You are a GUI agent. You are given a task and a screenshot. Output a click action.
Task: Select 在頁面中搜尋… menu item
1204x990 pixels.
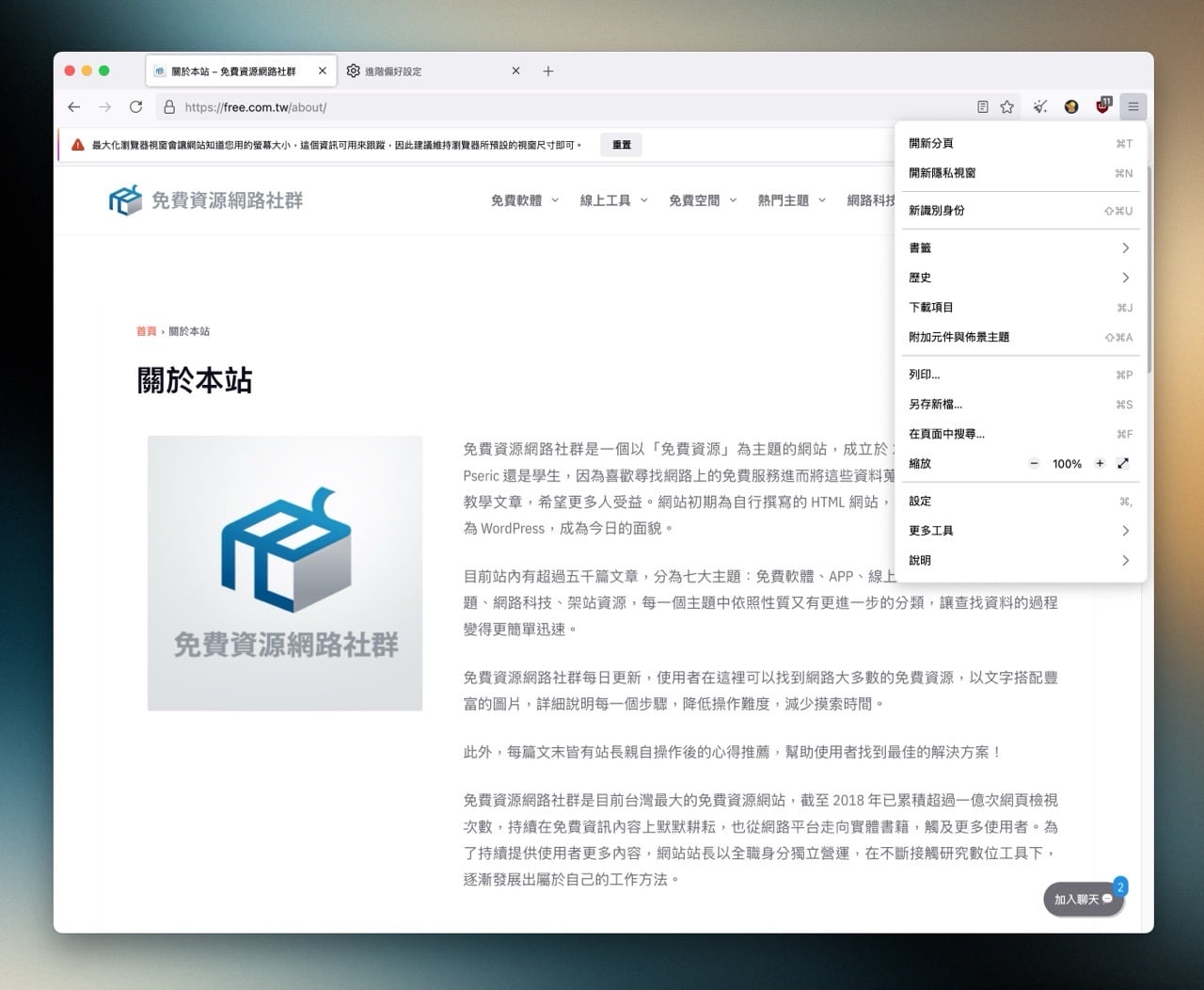pos(1021,434)
